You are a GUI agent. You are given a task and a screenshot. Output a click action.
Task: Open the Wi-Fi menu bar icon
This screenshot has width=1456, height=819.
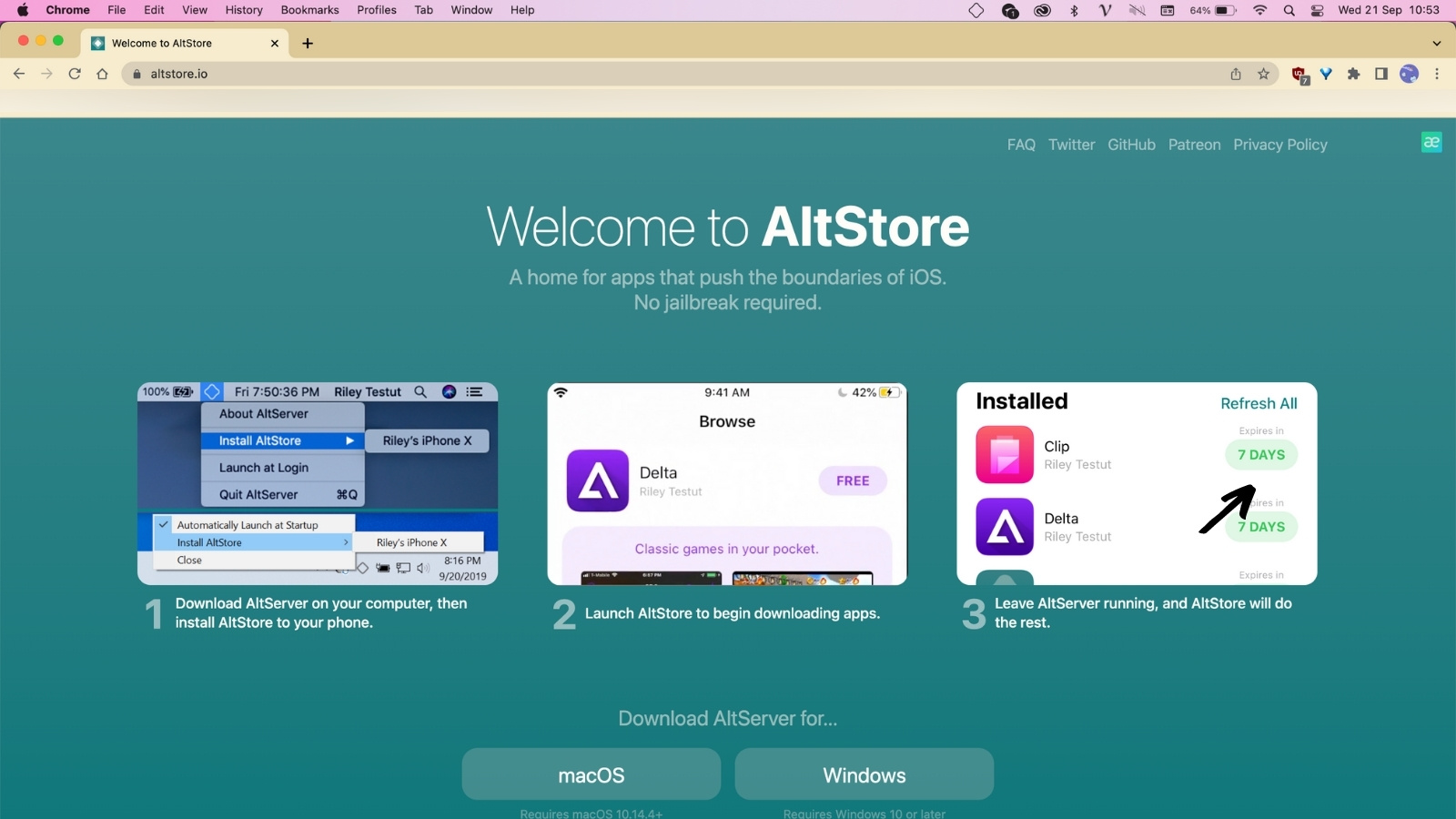tap(1259, 10)
